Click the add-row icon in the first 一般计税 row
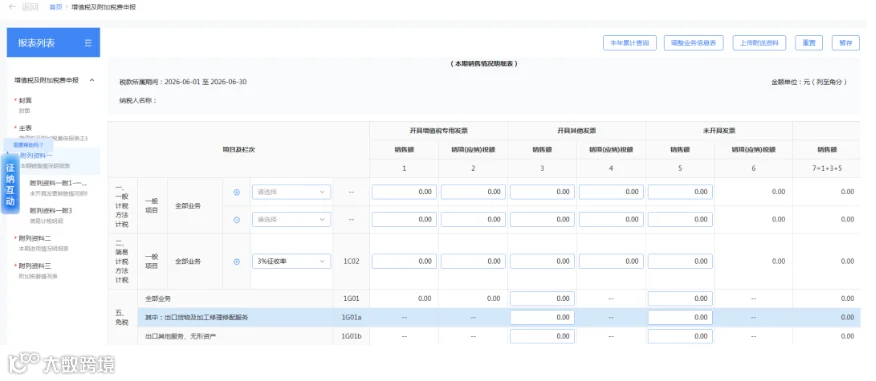This screenshot has height=381, width=876. point(236,192)
